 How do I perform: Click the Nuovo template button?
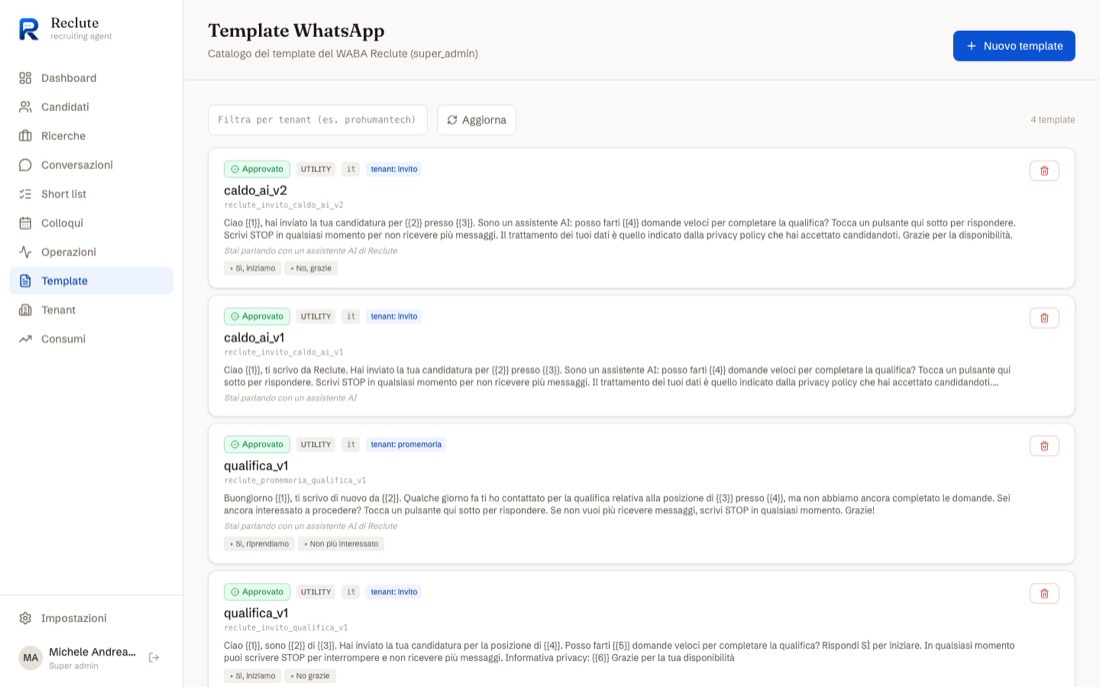coord(1014,46)
